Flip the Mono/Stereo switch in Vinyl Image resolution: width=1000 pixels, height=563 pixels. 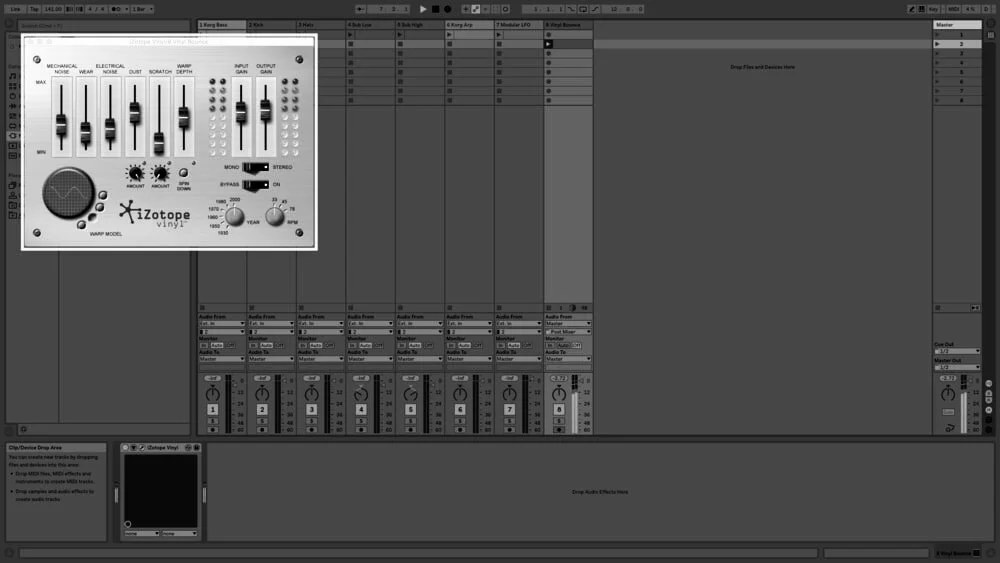click(x=256, y=167)
